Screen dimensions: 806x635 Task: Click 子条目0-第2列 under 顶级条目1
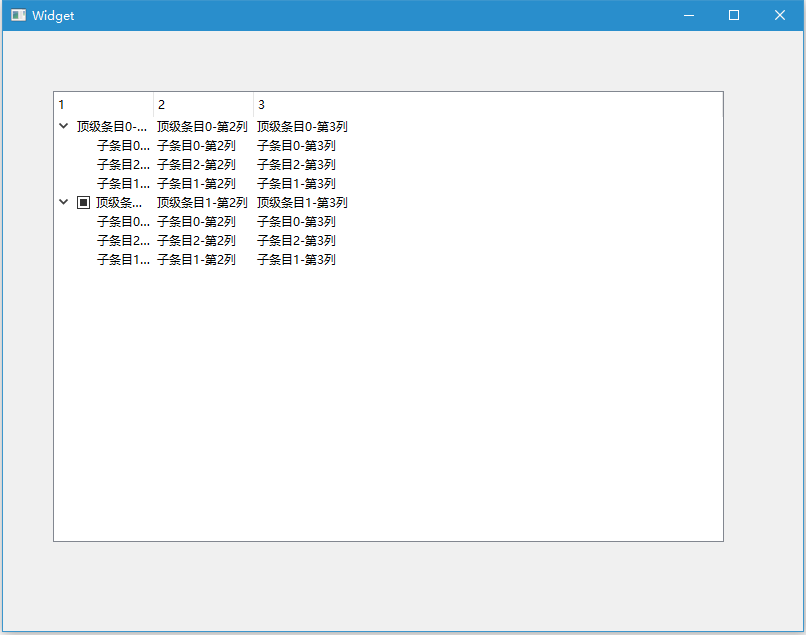(x=196, y=222)
